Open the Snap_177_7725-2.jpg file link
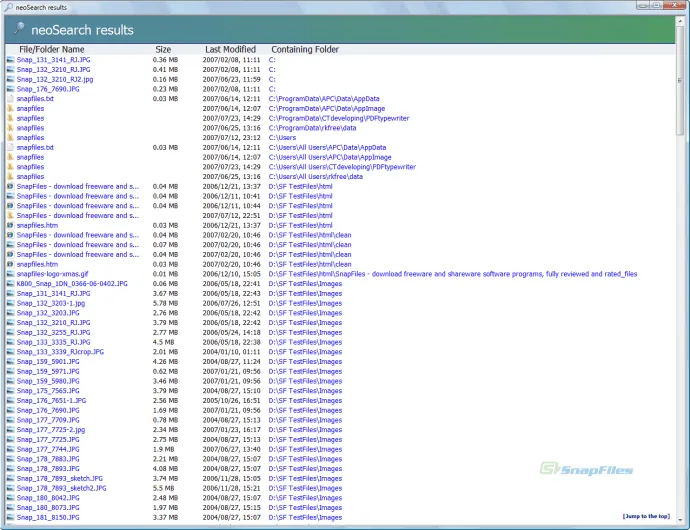690x530 pixels. 51,430
